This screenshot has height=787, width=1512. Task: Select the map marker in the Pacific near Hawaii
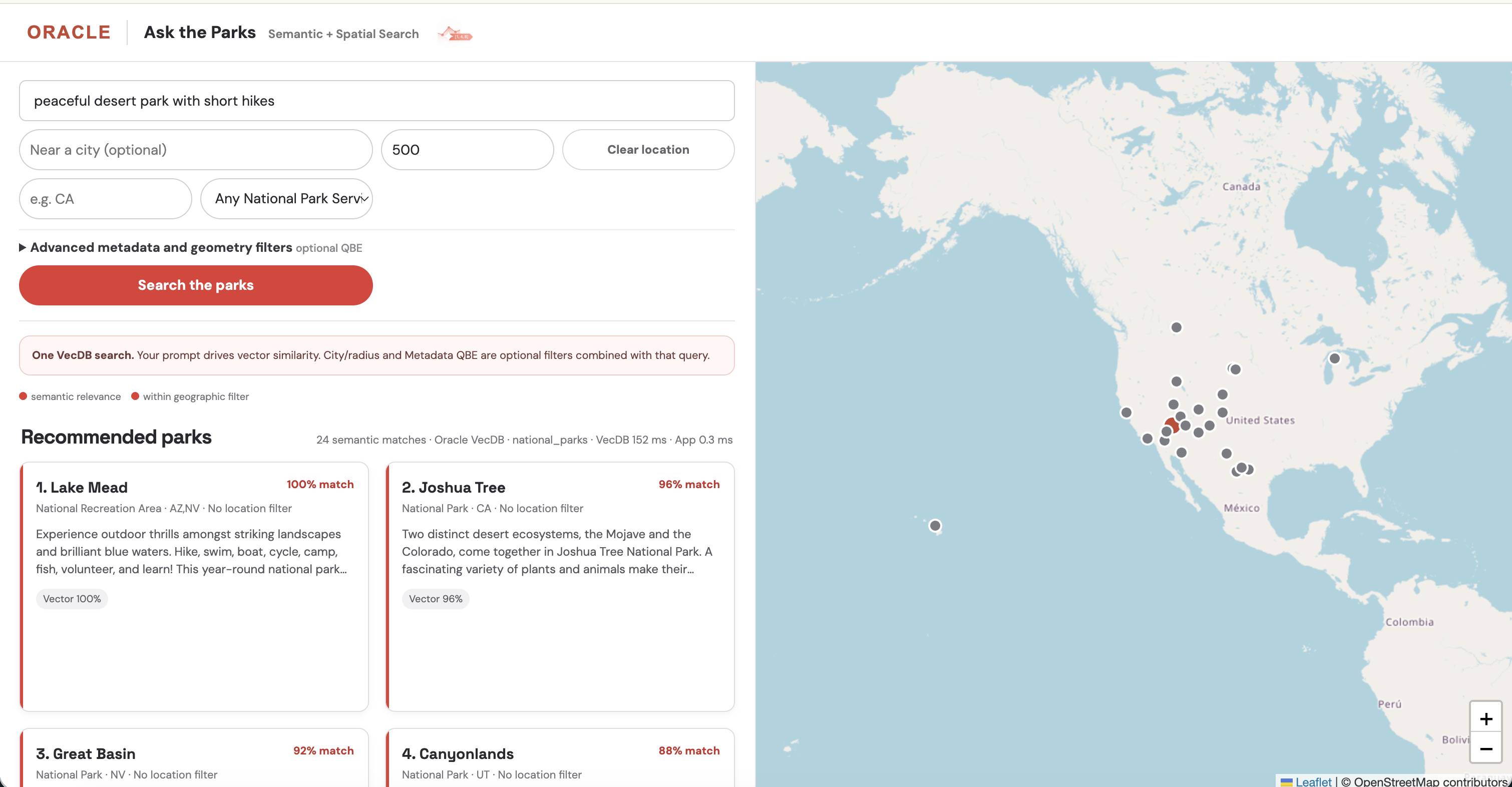click(x=935, y=525)
